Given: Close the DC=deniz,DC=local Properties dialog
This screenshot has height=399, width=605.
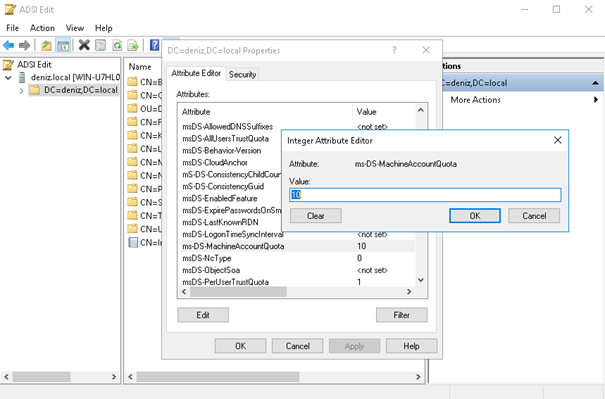Looking at the screenshot, I should (426, 50).
